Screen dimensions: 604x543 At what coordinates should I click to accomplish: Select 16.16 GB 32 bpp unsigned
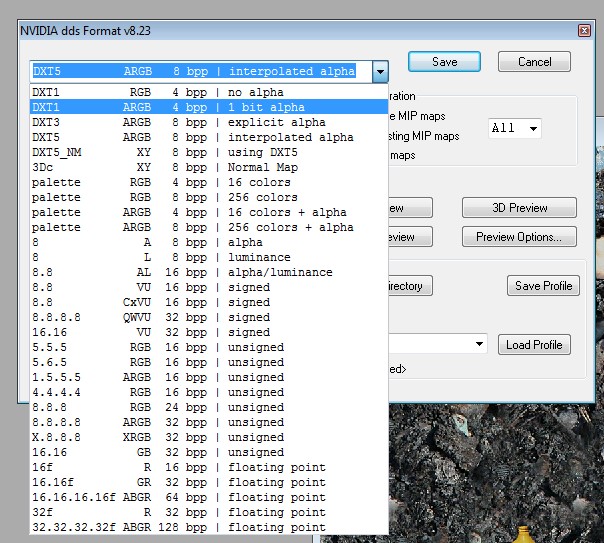209,452
